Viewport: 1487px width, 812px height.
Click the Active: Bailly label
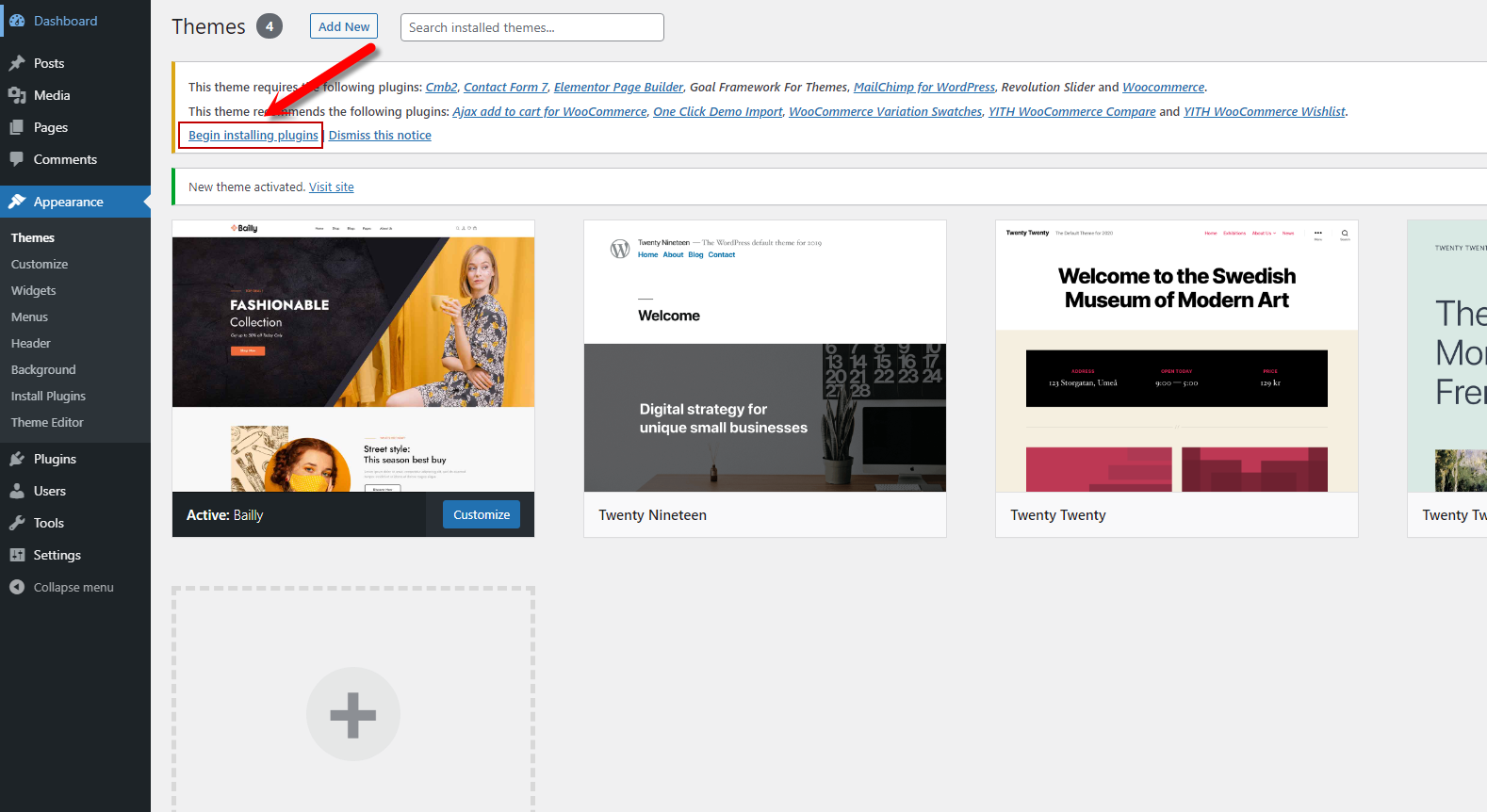click(x=225, y=515)
